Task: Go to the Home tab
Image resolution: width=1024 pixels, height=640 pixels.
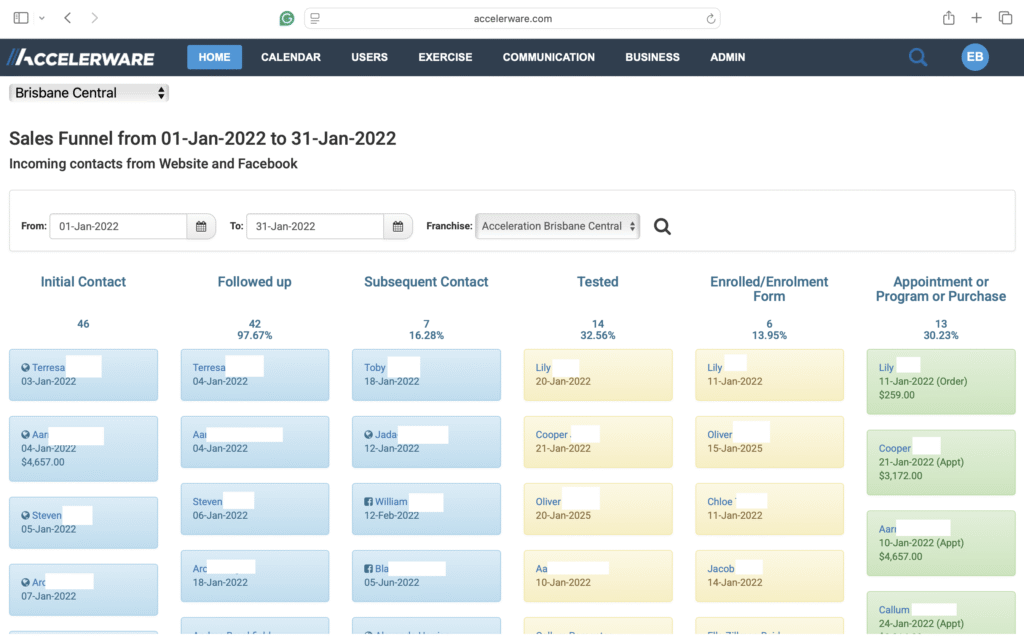Action: point(214,57)
